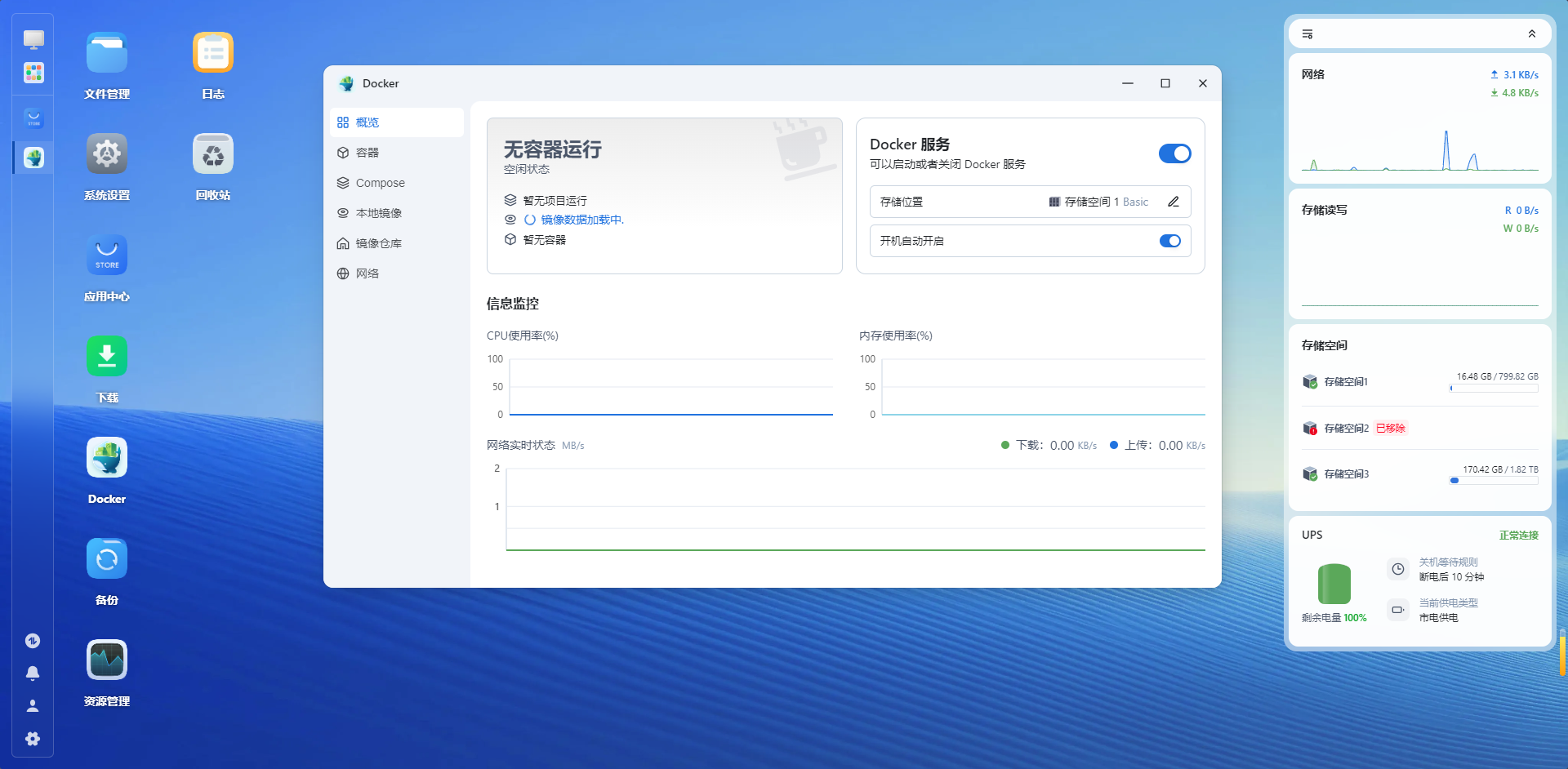Open the 回收站 recycle bin

click(213, 154)
